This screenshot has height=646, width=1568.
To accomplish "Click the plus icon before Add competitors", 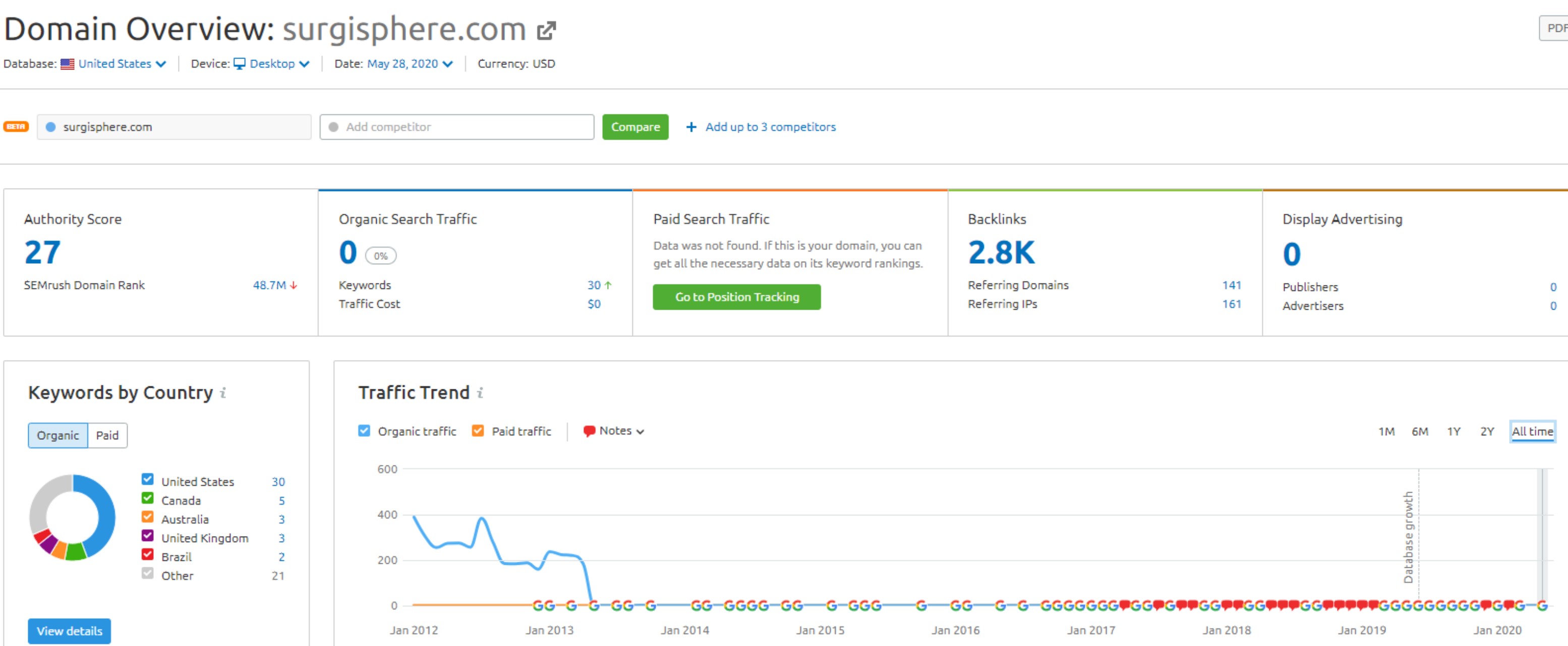I will pos(691,127).
